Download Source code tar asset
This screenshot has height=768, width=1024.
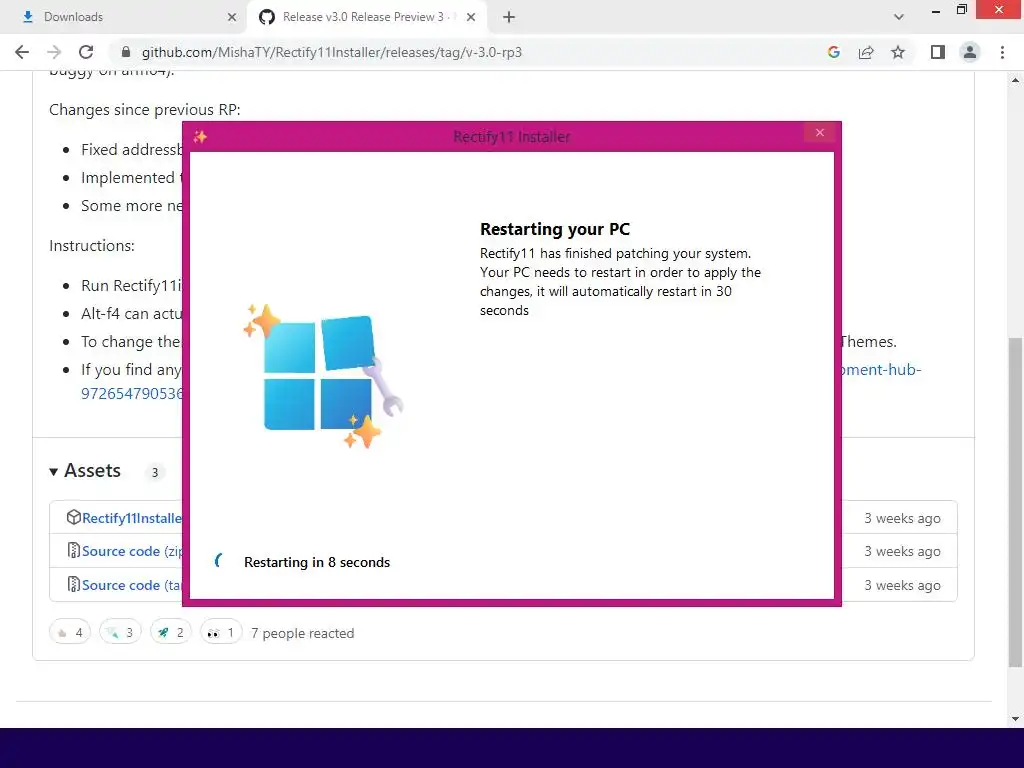[x=131, y=585]
